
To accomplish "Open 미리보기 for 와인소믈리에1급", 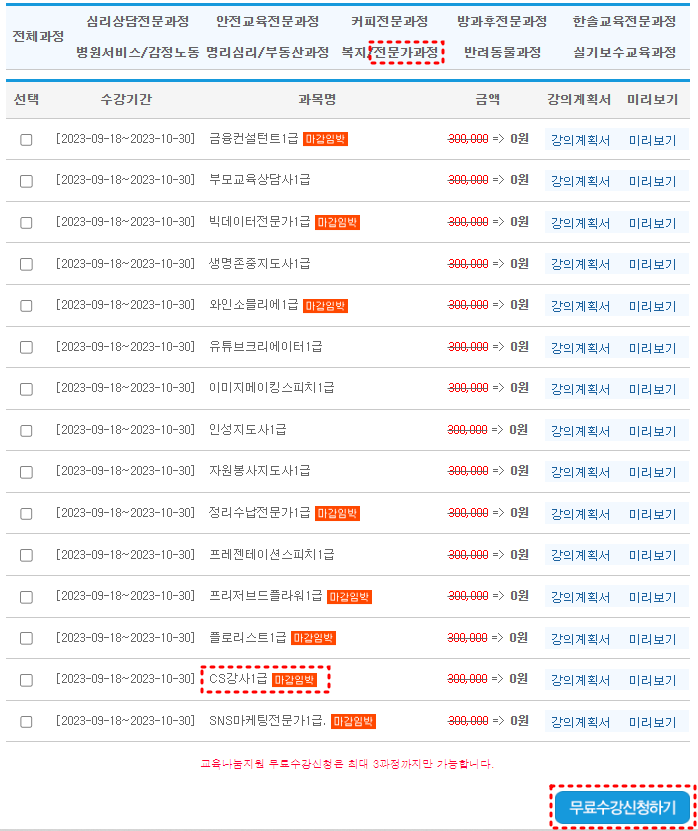I will click(x=652, y=306).
